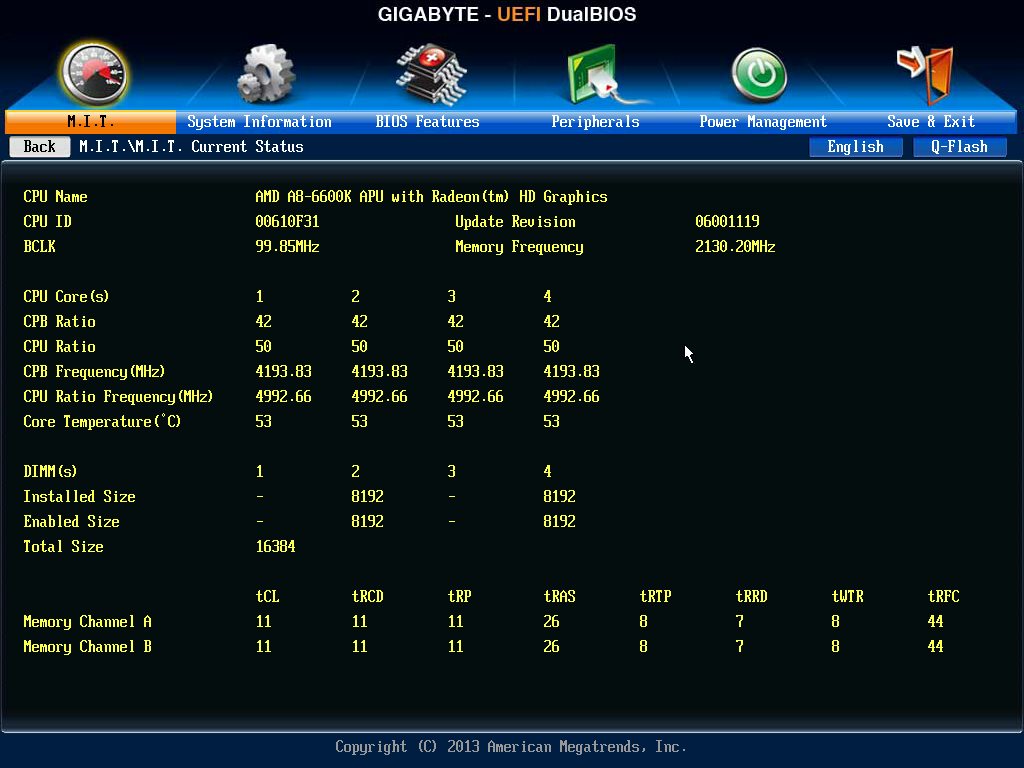This screenshot has height=768, width=1024.
Task: Click the Save & Exit door icon
Action: point(926,75)
